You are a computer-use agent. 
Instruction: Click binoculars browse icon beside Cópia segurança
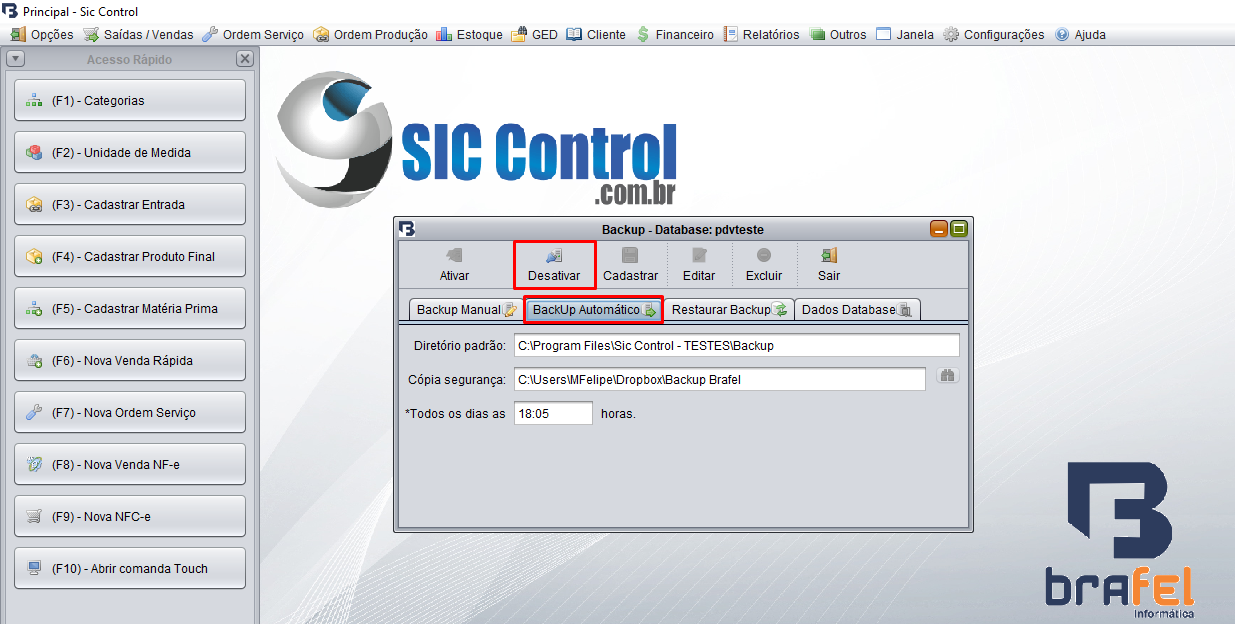pyautogui.click(x=947, y=376)
